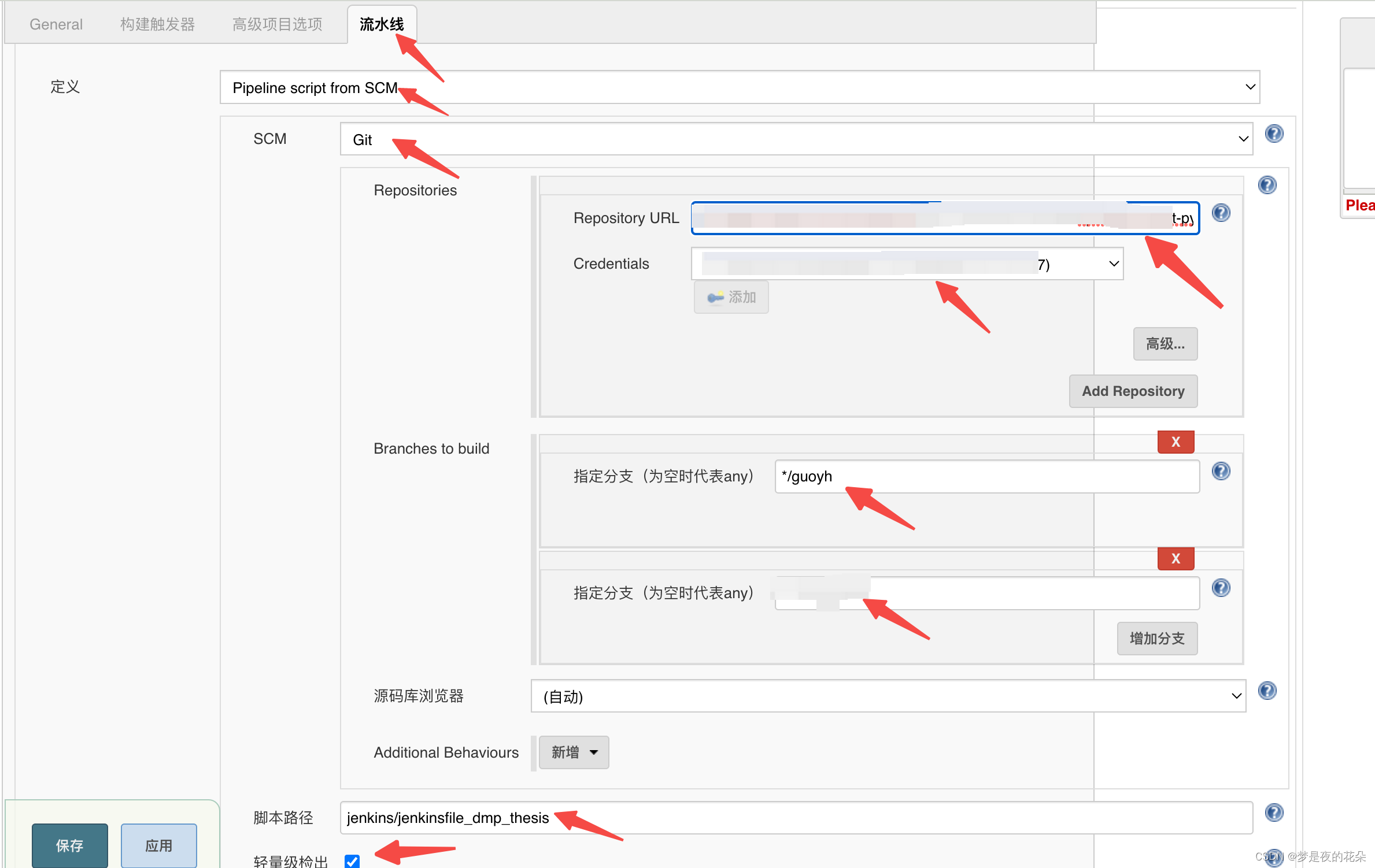This screenshot has width=1375, height=868.
Task: Click help icon next to SCM dropdown
Action: (1274, 133)
